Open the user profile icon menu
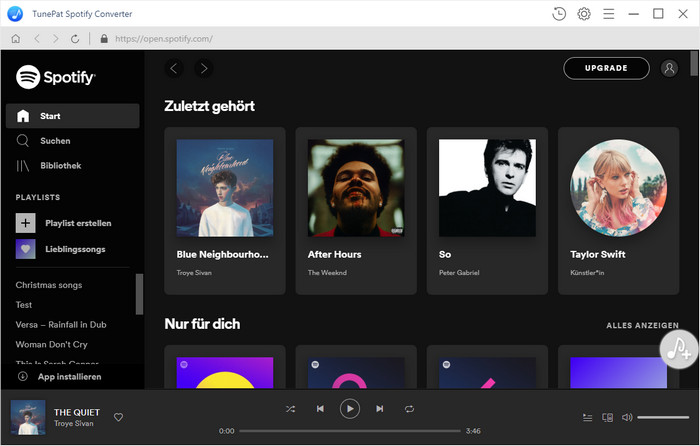The height and width of the screenshot is (446, 700). point(669,68)
